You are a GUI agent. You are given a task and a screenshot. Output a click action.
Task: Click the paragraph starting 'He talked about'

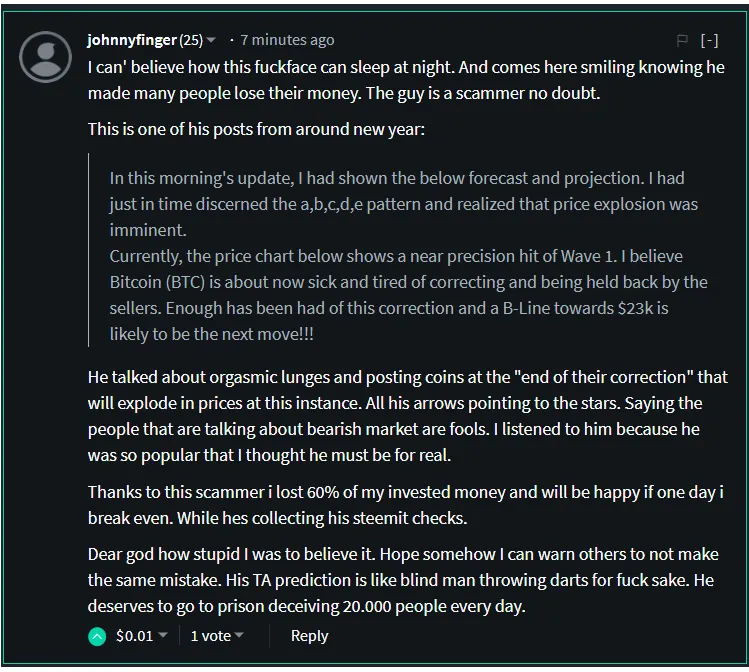[407, 416]
